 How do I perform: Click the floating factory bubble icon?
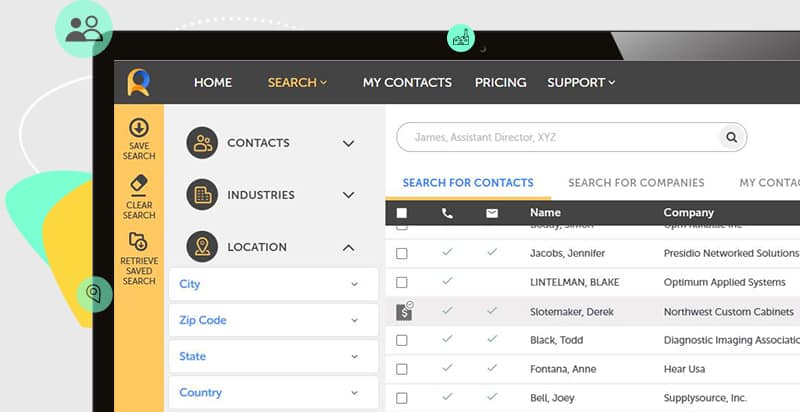click(x=461, y=38)
